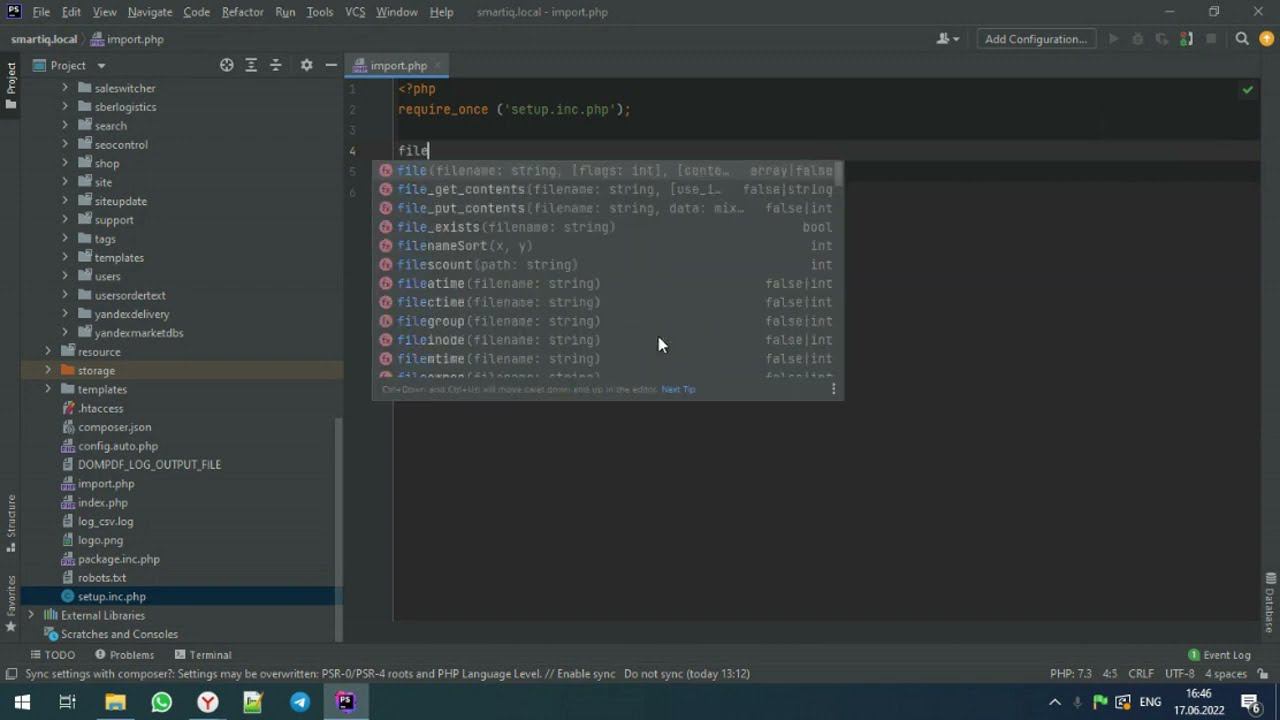This screenshot has width=1280, height=720.
Task: Expand the resource folder
Action: (48, 351)
